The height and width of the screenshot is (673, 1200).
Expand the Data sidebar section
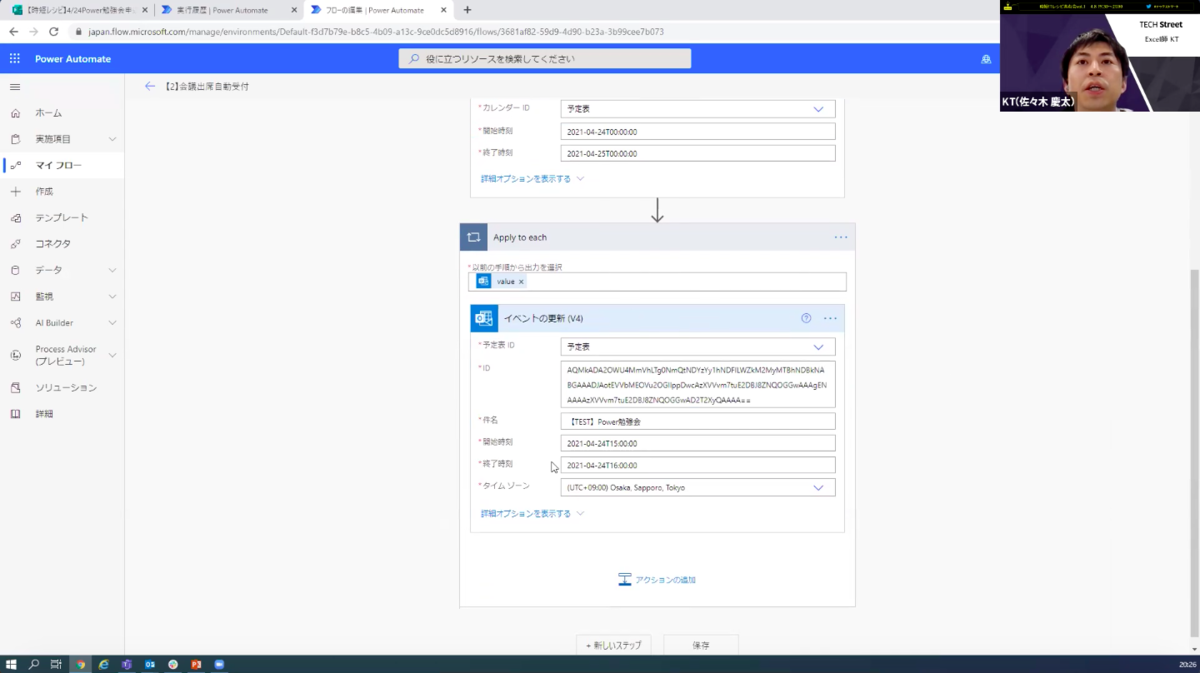(112, 270)
